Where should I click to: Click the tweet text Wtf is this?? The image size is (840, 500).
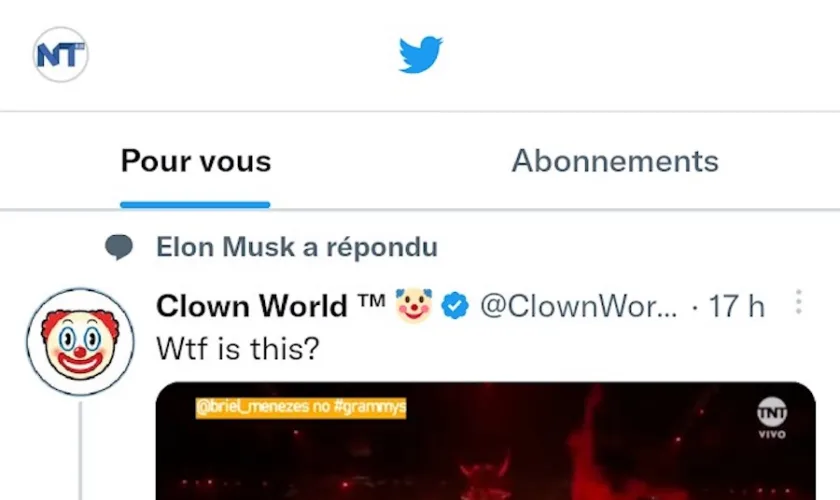236,349
